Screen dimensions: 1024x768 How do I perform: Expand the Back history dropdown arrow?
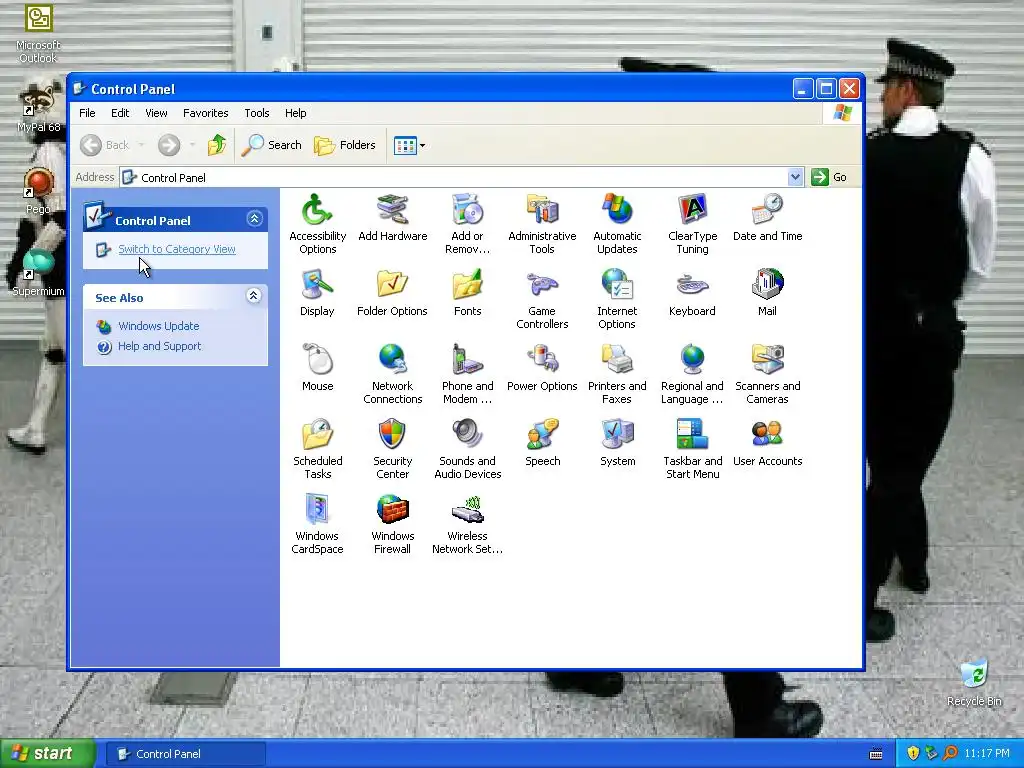(142, 145)
